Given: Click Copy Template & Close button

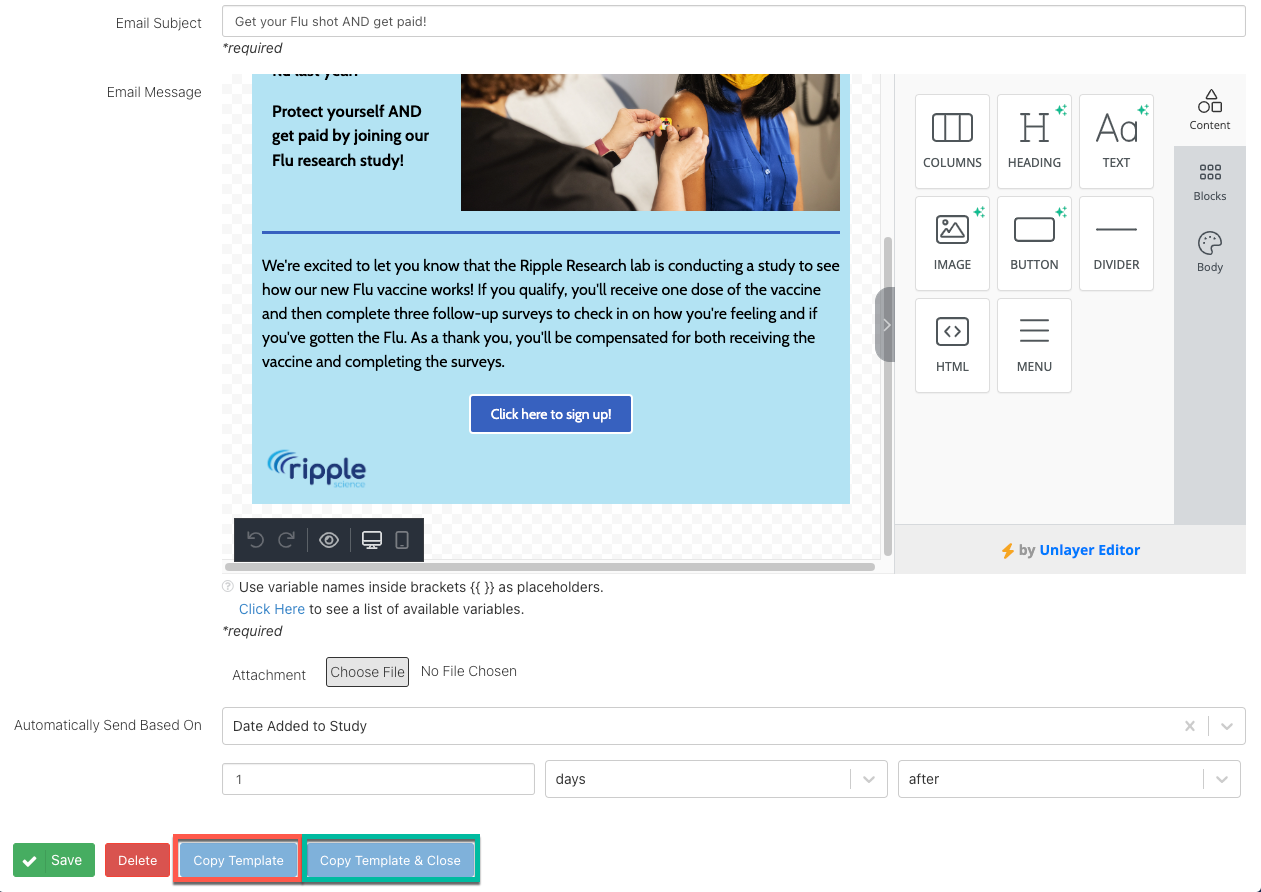Looking at the screenshot, I should 390,860.
